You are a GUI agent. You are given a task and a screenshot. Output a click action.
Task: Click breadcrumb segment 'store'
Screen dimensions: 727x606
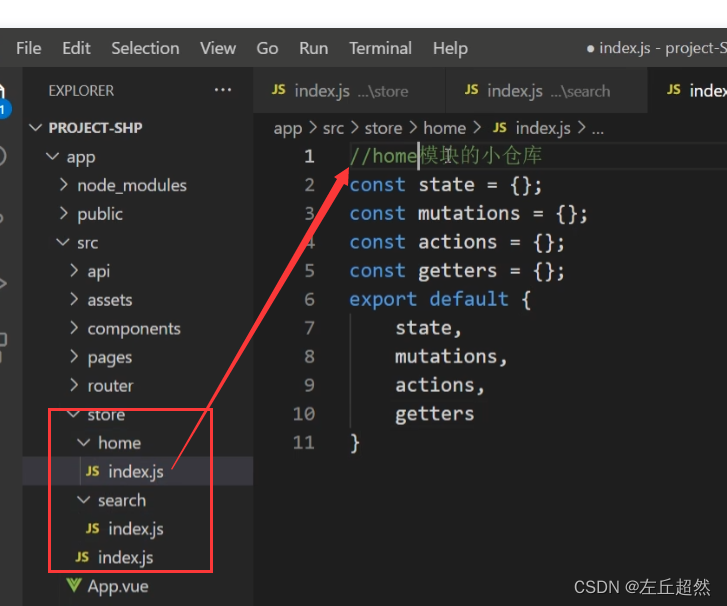[383, 128]
